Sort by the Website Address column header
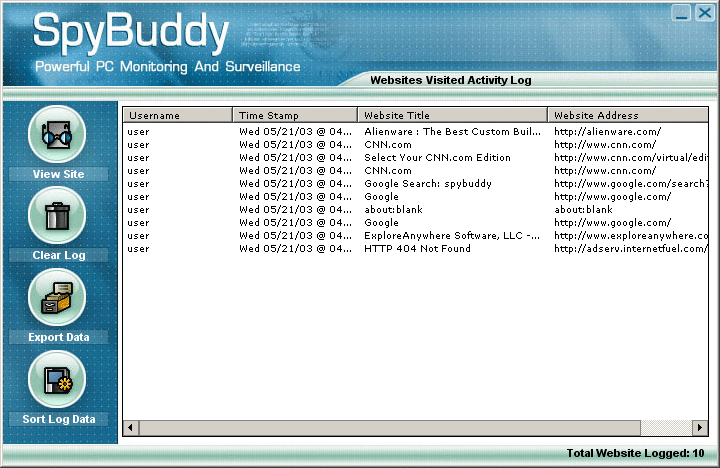Screen dimensions: 720x468 (627, 115)
